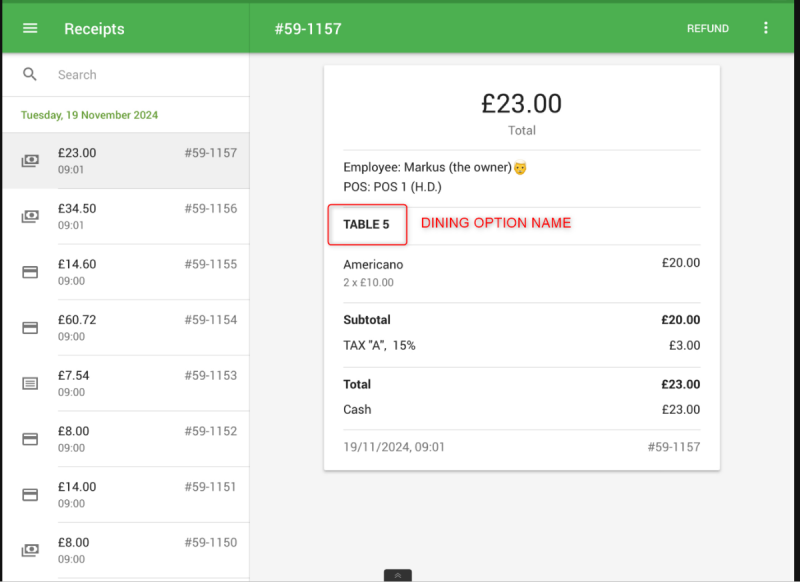Select the £60.72 receipt entry
This screenshot has height=582, width=800.
(x=140, y=327)
